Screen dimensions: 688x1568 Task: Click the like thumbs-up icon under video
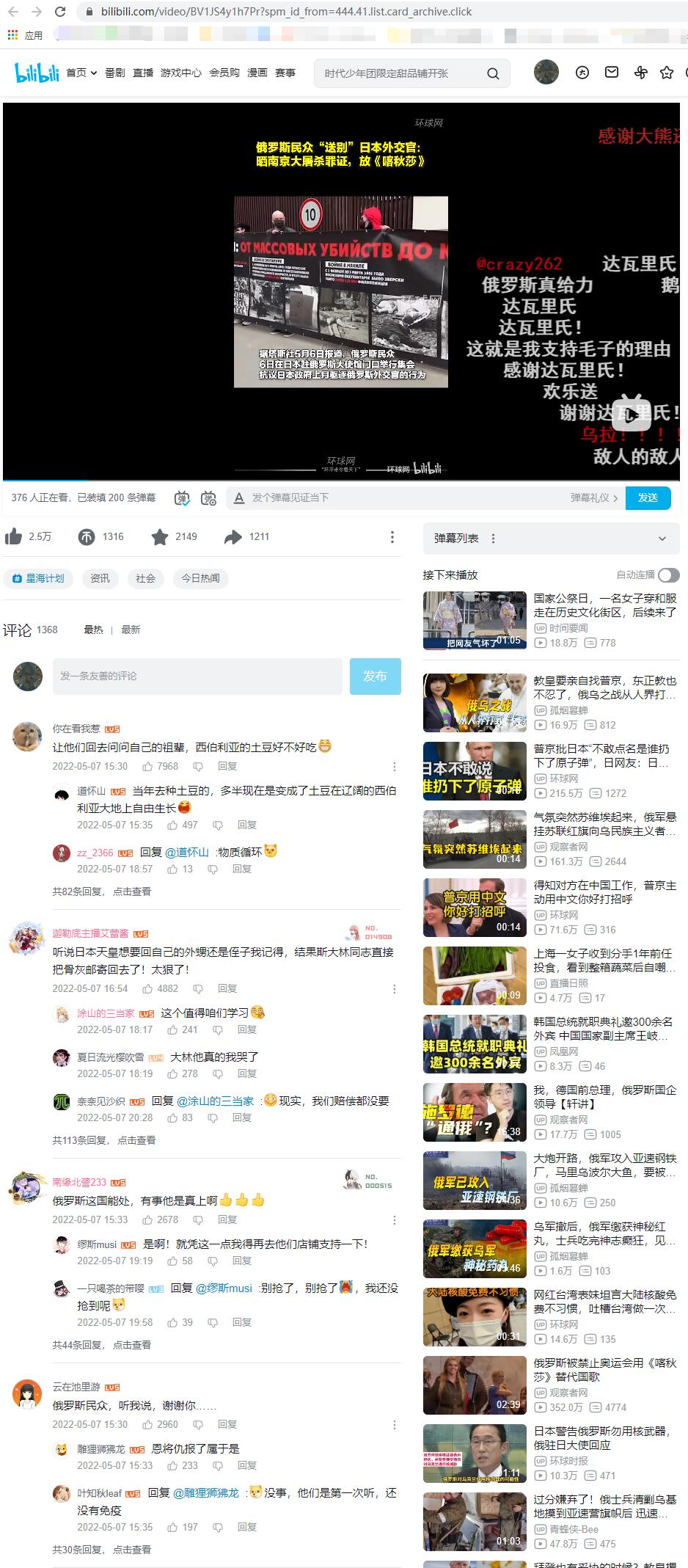(13, 537)
